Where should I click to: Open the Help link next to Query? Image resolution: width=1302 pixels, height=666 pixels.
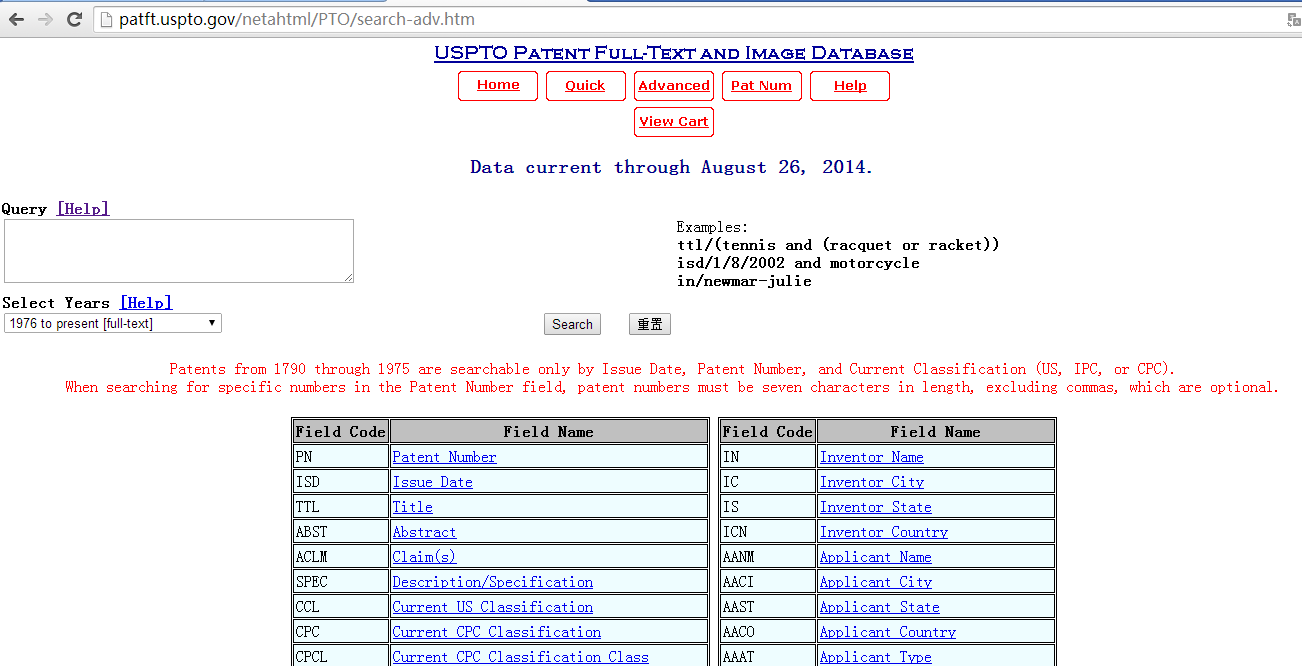83,209
